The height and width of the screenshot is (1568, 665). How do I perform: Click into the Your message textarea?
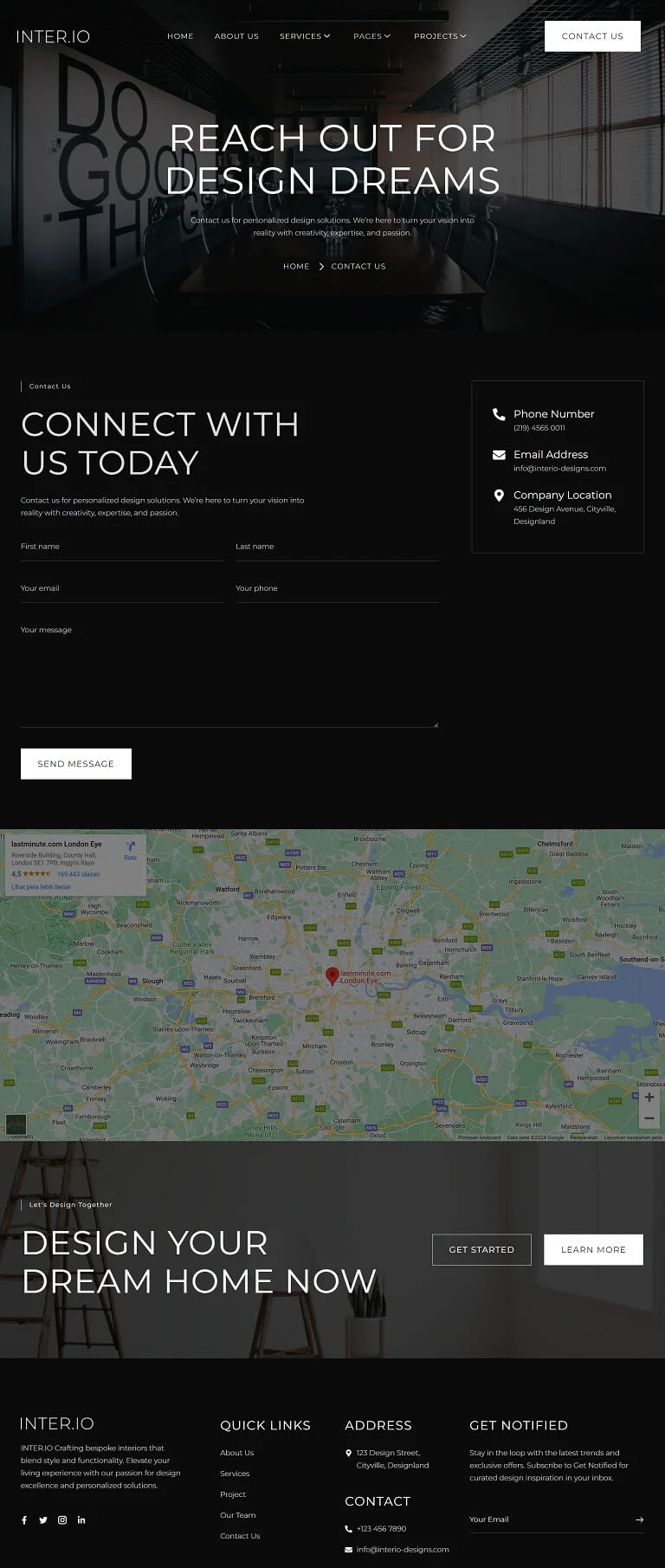tap(229, 673)
